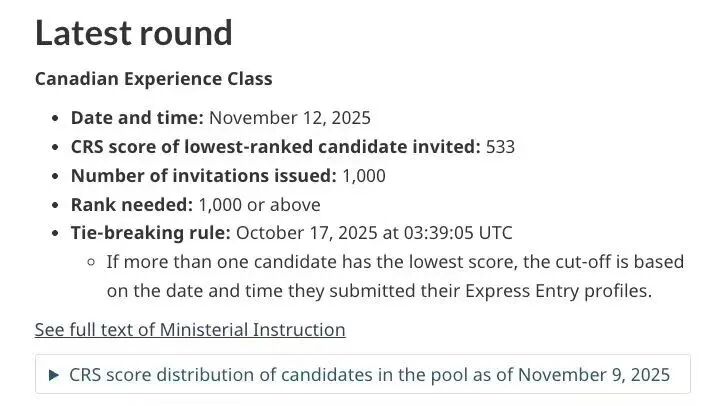Click the "Canadian Experience Class" subheading
Viewport: 726px width, 406px height.
153,78
